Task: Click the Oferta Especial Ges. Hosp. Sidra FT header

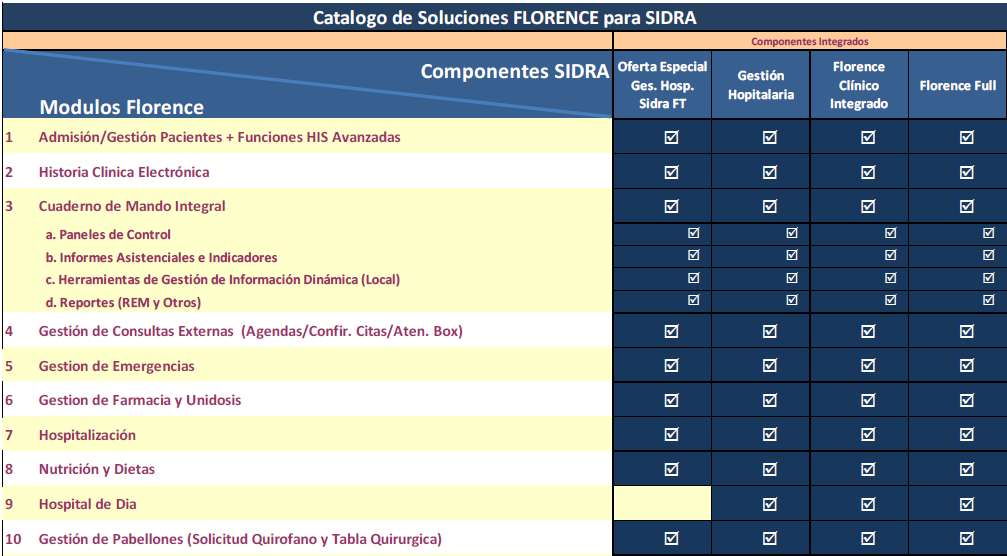Action: (x=662, y=84)
